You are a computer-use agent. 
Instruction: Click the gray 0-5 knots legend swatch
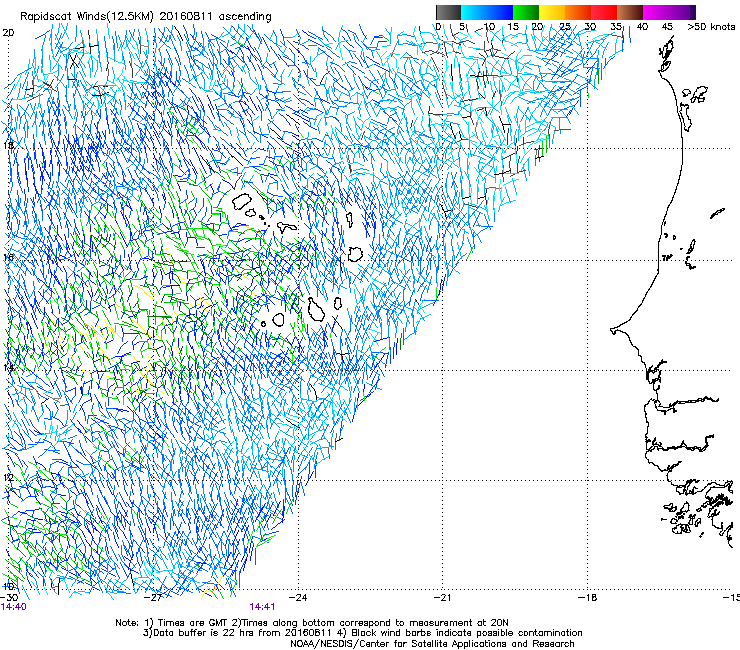[448, 12]
